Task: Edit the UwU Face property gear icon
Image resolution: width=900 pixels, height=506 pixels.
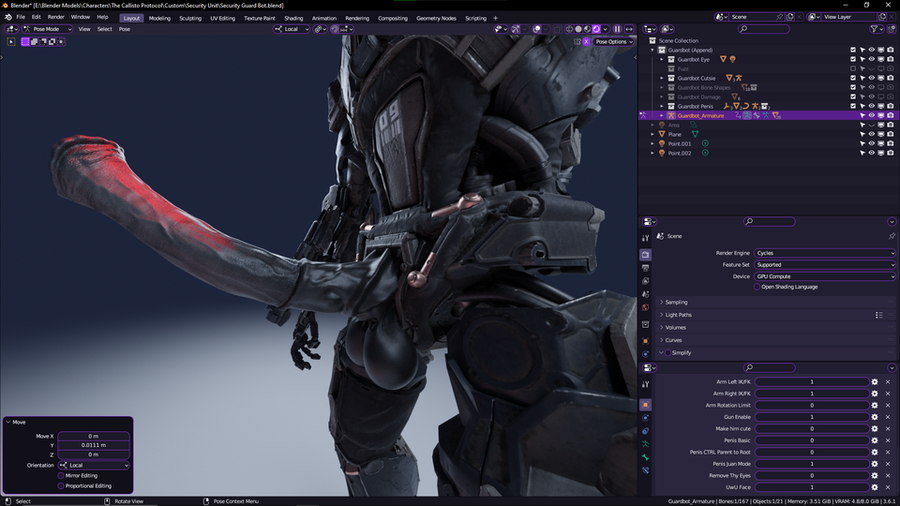Action: tap(875, 487)
